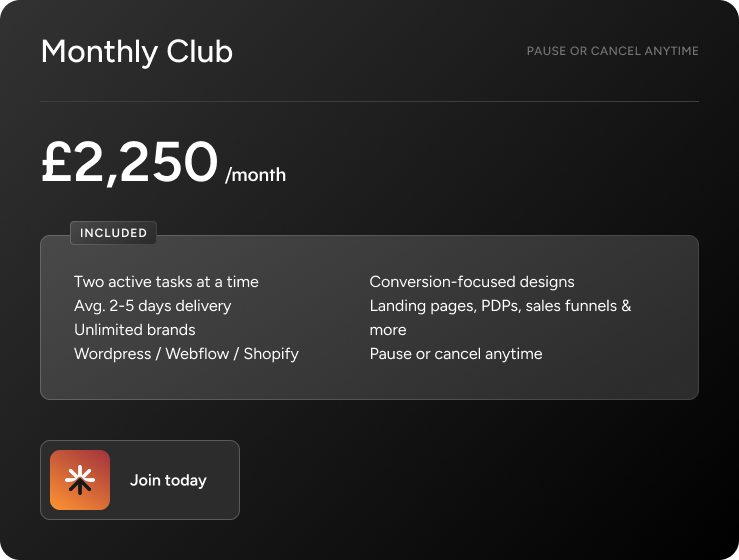Click the Unlimited brands feature
Screen dimensions: 739x560
(134, 329)
